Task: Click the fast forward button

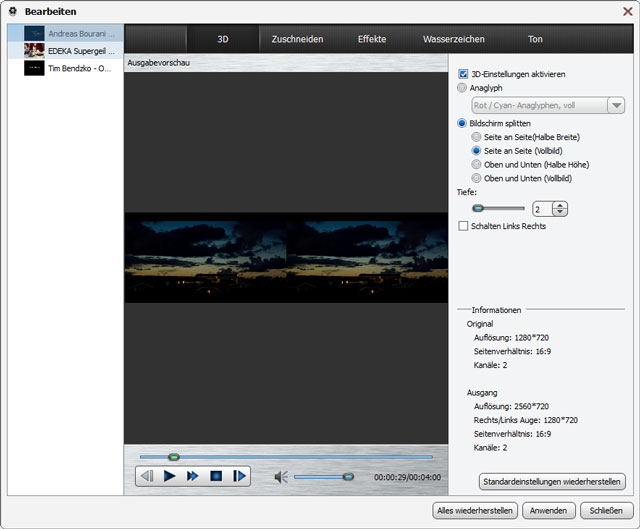Action: point(192,476)
